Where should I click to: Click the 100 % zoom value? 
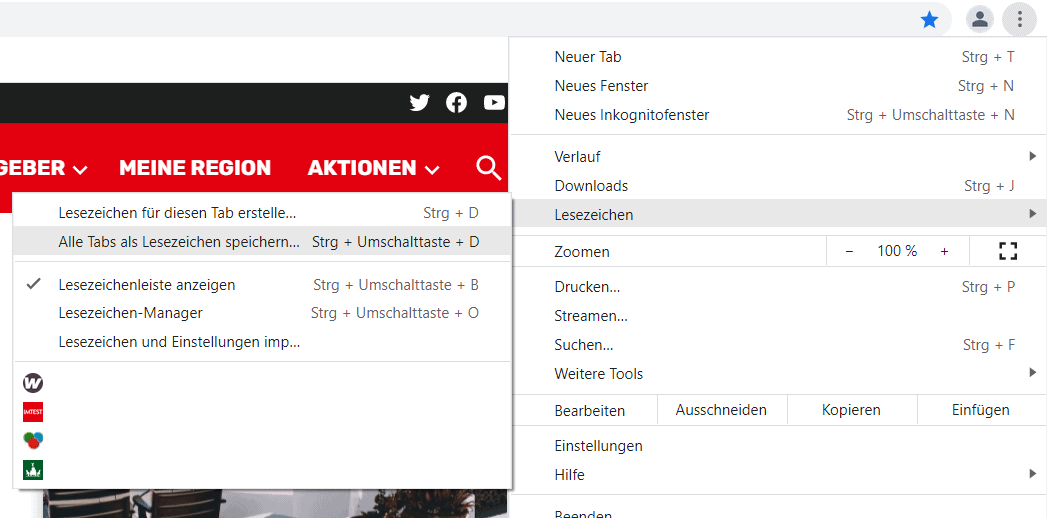click(x=897, y=251)
